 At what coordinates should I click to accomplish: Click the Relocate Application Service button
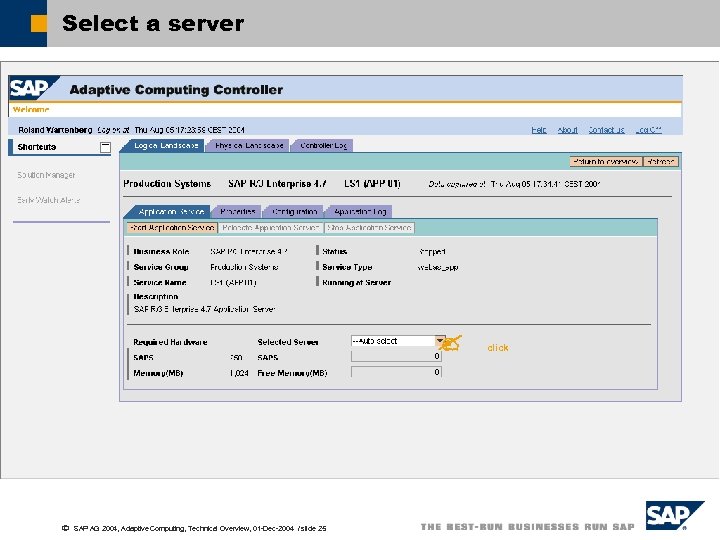pos(270,228)
